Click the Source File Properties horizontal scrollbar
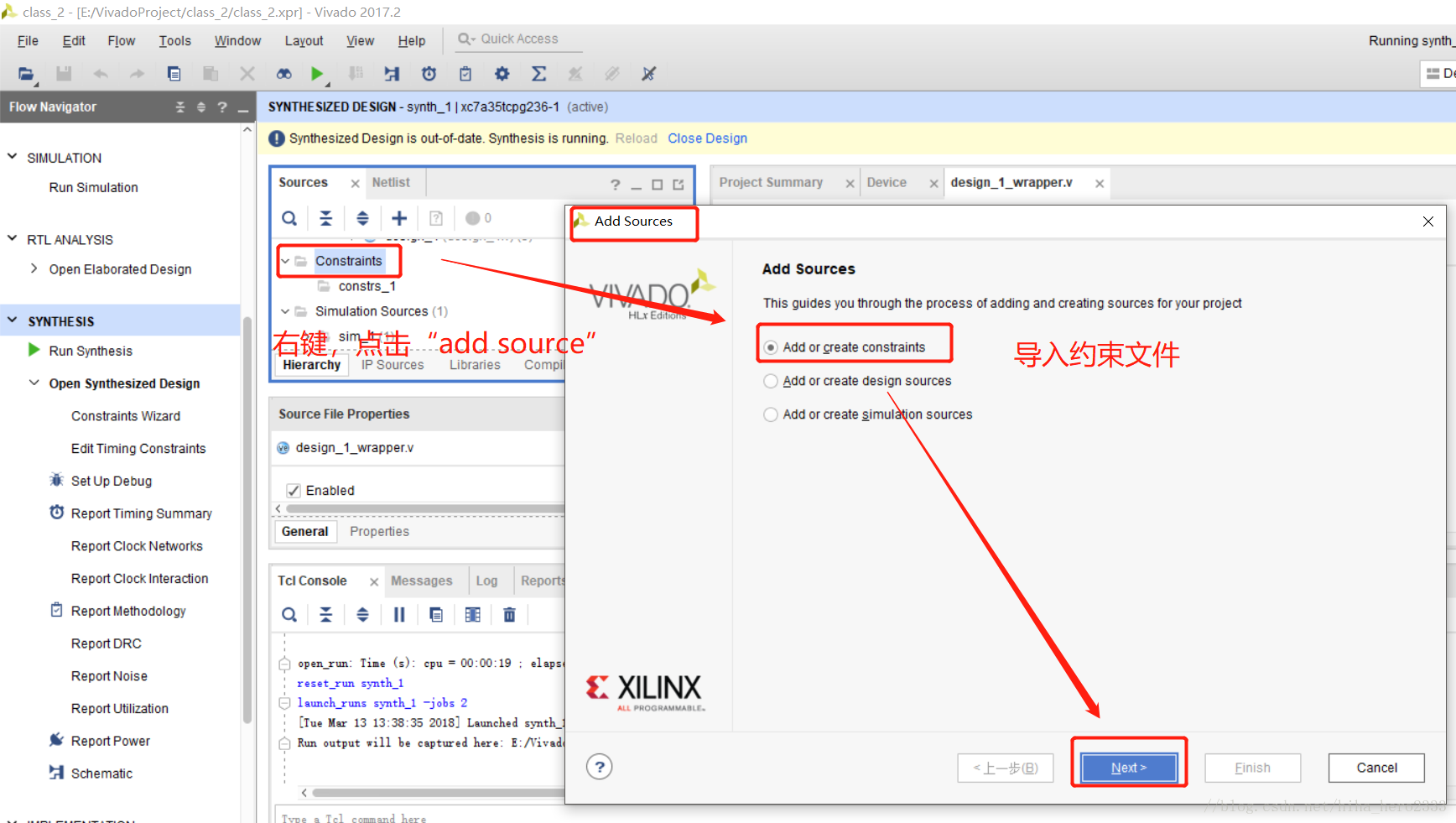Viewport: 1456px width, 823px height. (x=425, y=508)
